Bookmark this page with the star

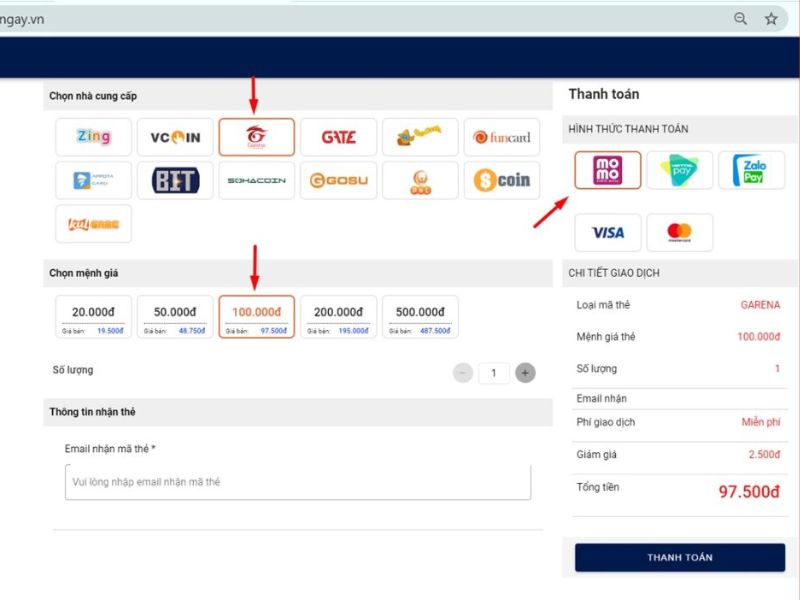pyautogui.click(x=771, y=19)
